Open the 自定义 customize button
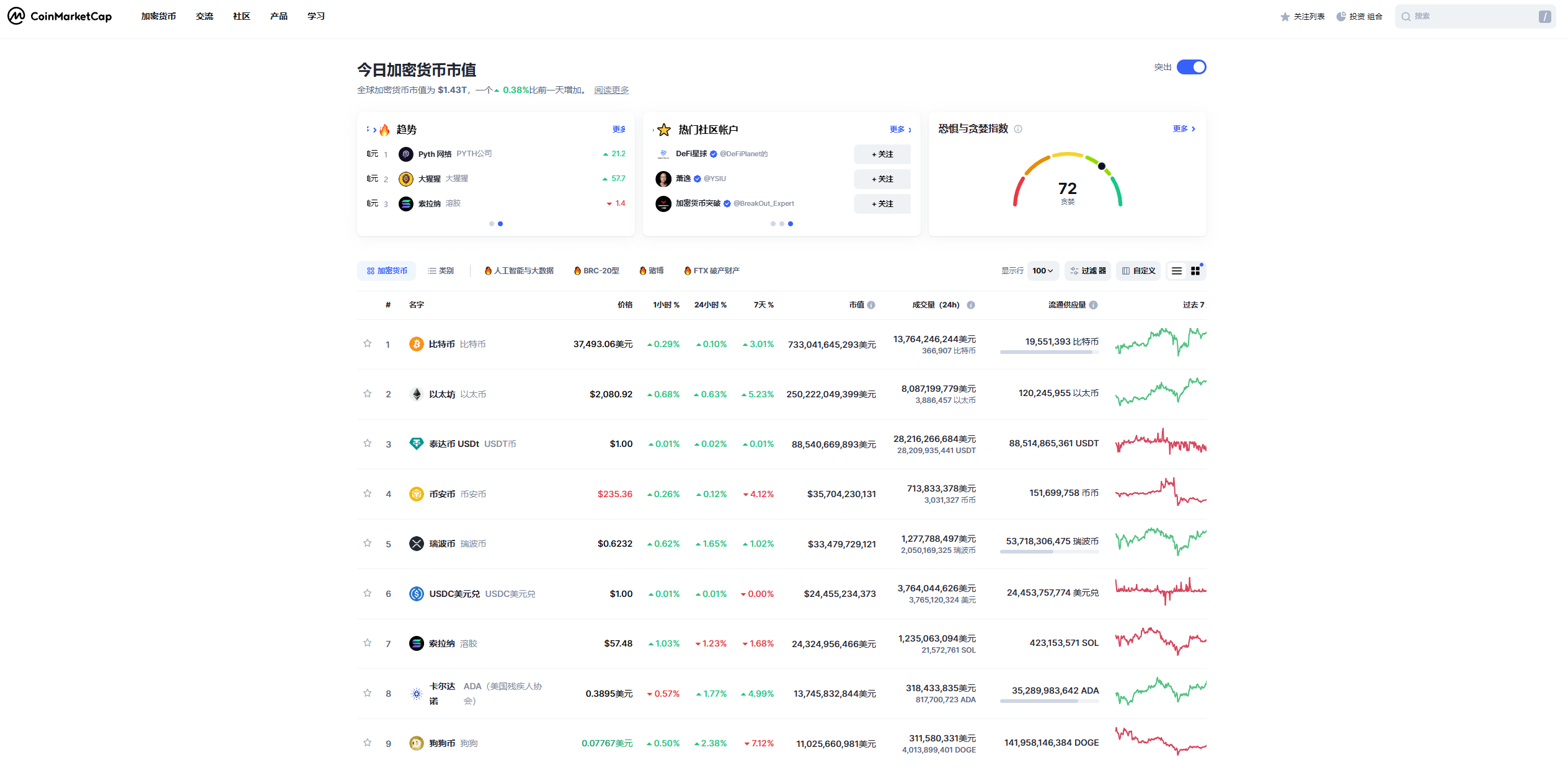The image size is (1568, 768). tap(1139, 271)
